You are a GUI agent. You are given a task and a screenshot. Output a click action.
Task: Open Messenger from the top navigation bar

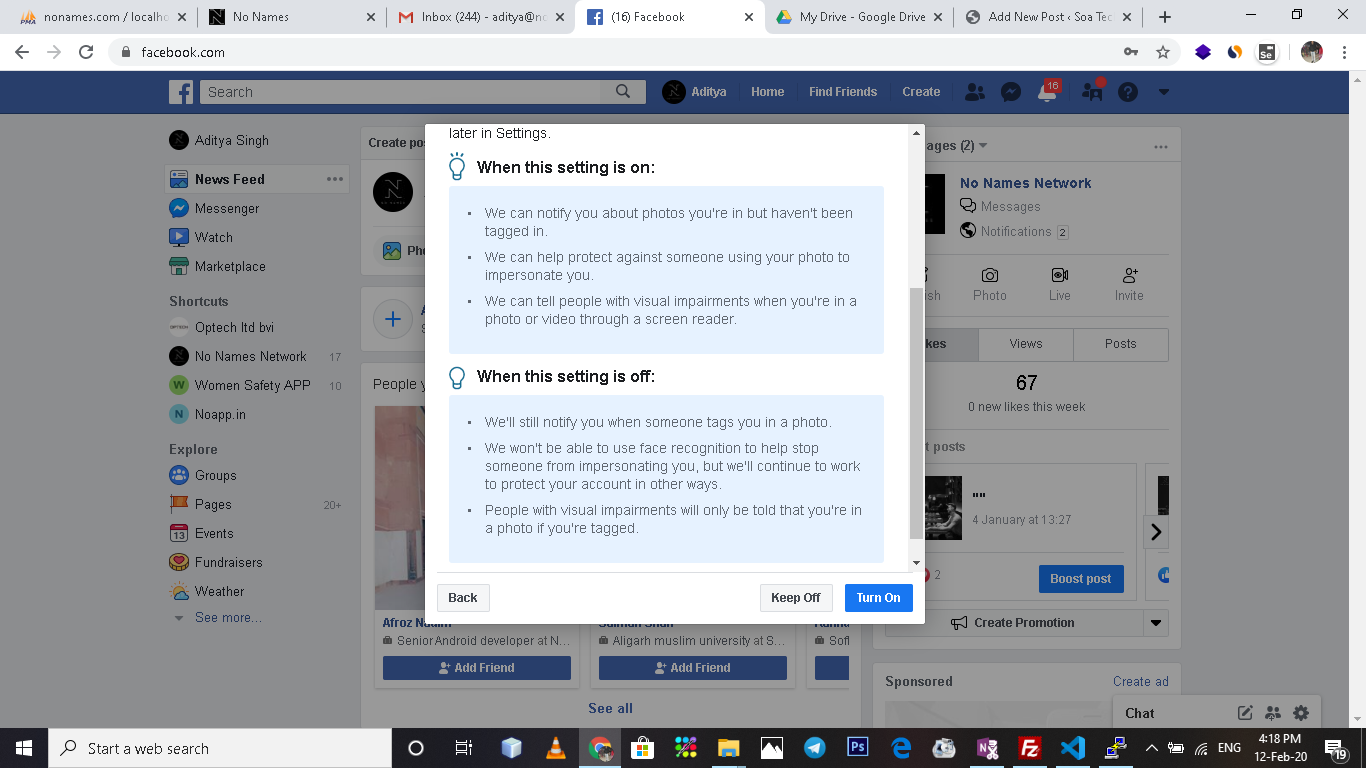coord(1011,91)
